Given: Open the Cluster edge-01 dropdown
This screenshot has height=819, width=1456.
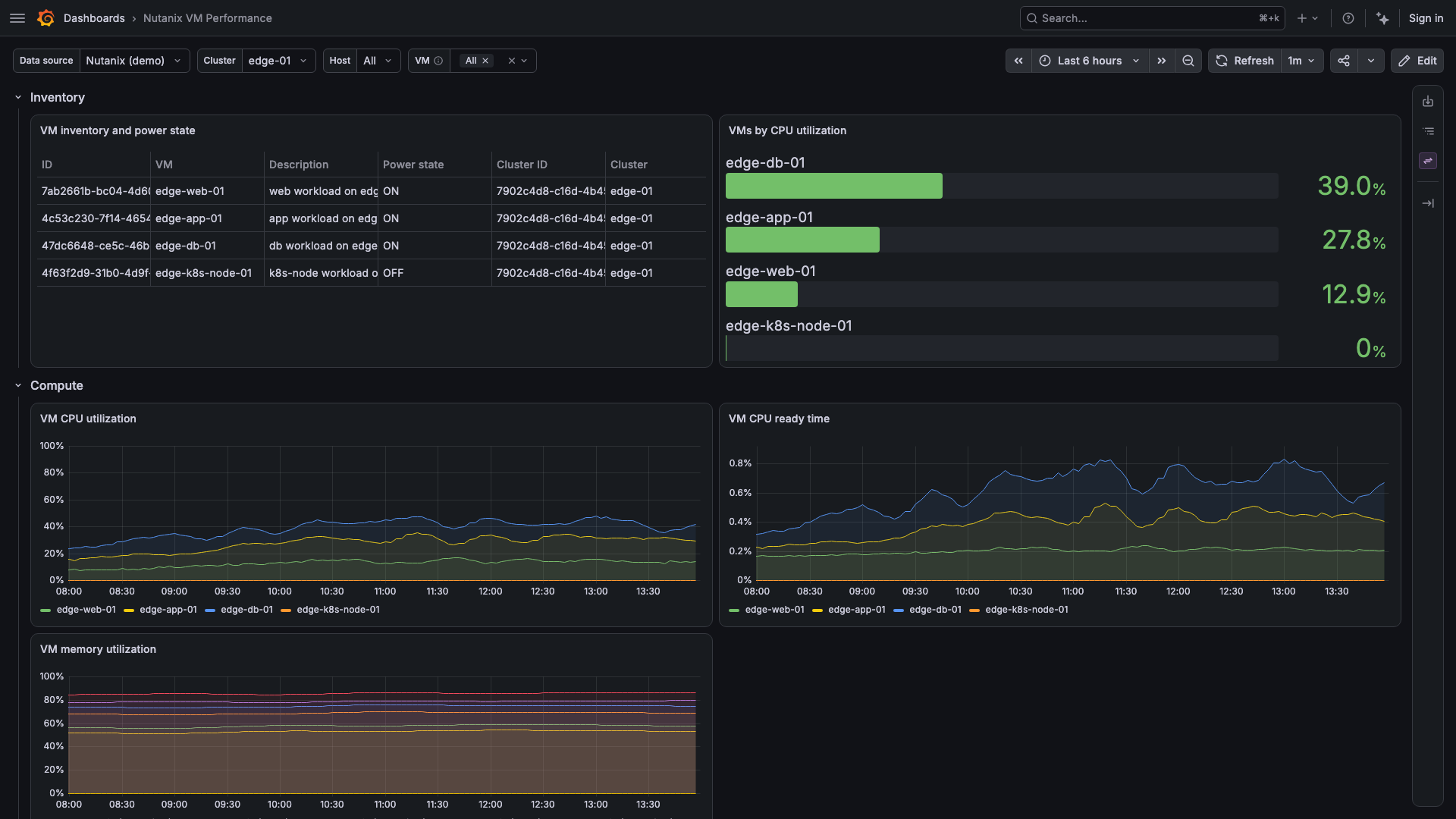Looking at the screenshot, I should pyautogui.click(x=278, y=61).
